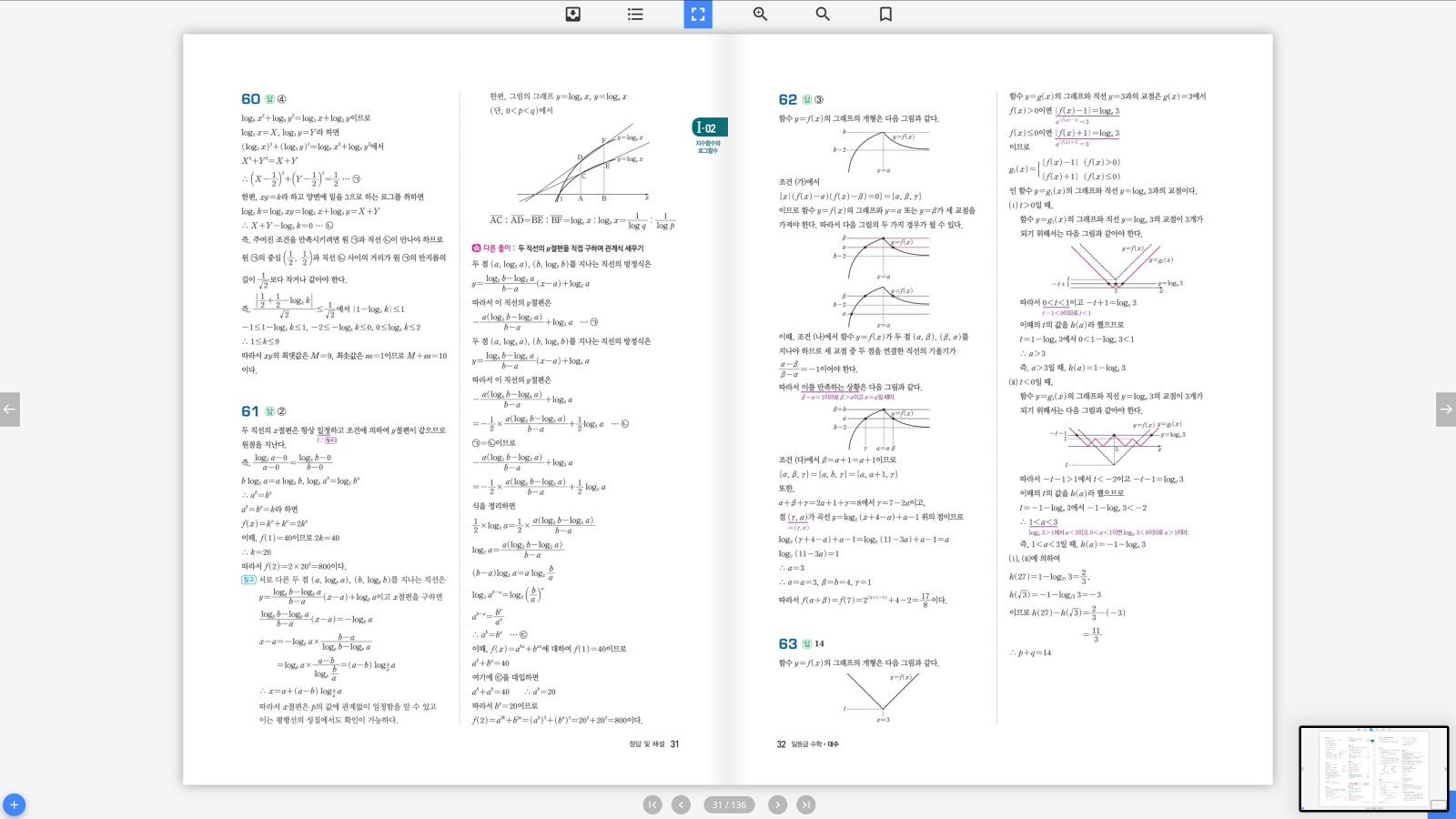Go to previous page with left edge arrow
Screen dimensions: 1456x819
tap(10, 409)
